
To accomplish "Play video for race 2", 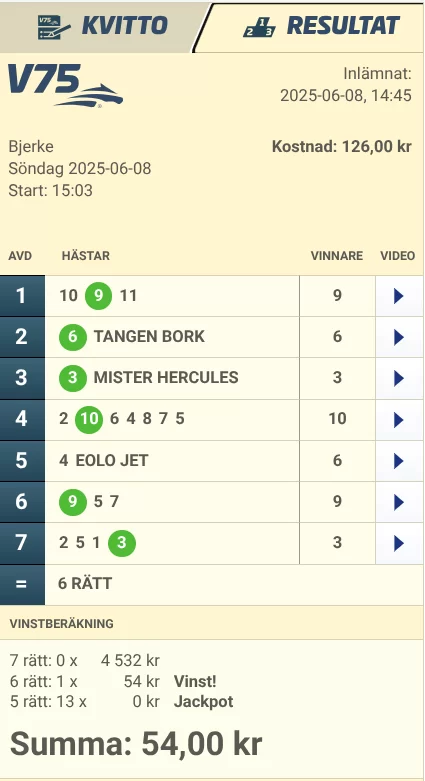I will coord(399,337).
